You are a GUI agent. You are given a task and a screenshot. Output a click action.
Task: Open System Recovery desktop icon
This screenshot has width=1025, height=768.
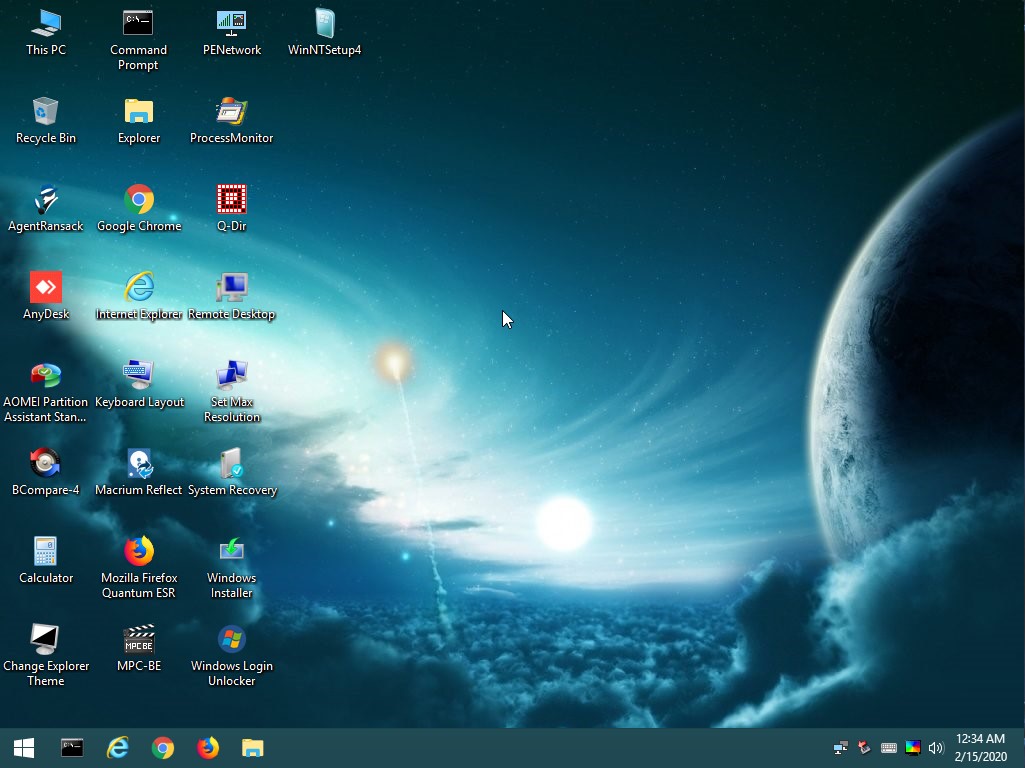click(x=231, y=473)
